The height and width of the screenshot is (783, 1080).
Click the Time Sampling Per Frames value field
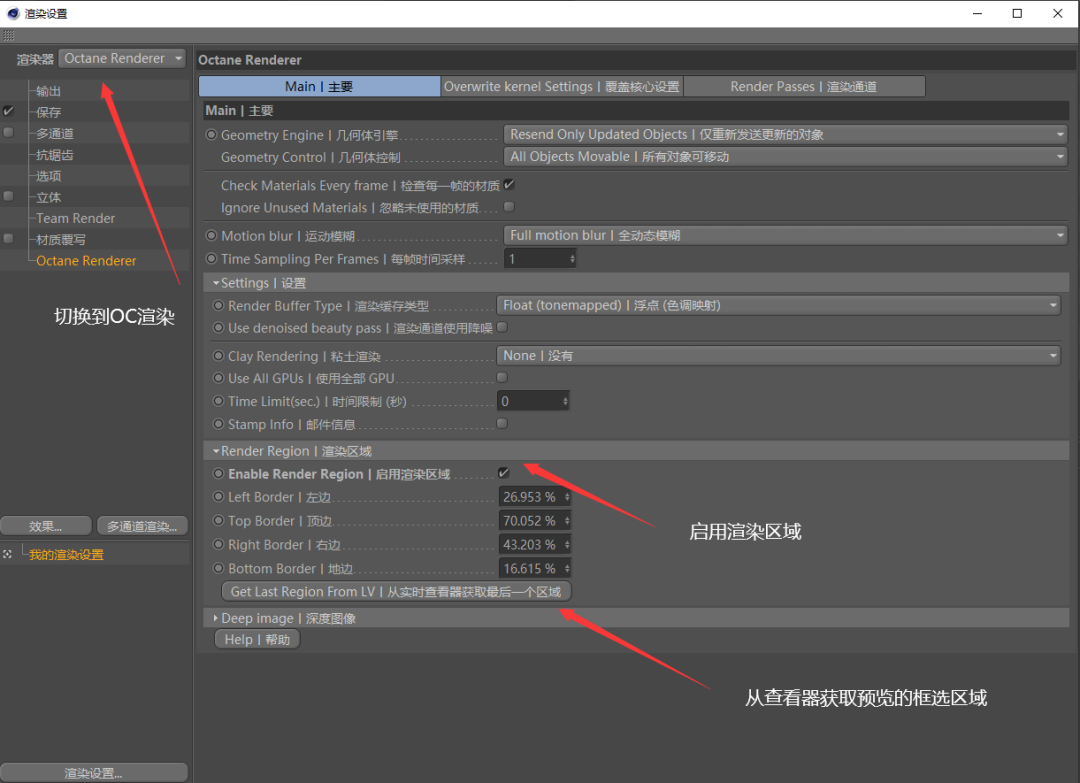[x=540, y=259]
